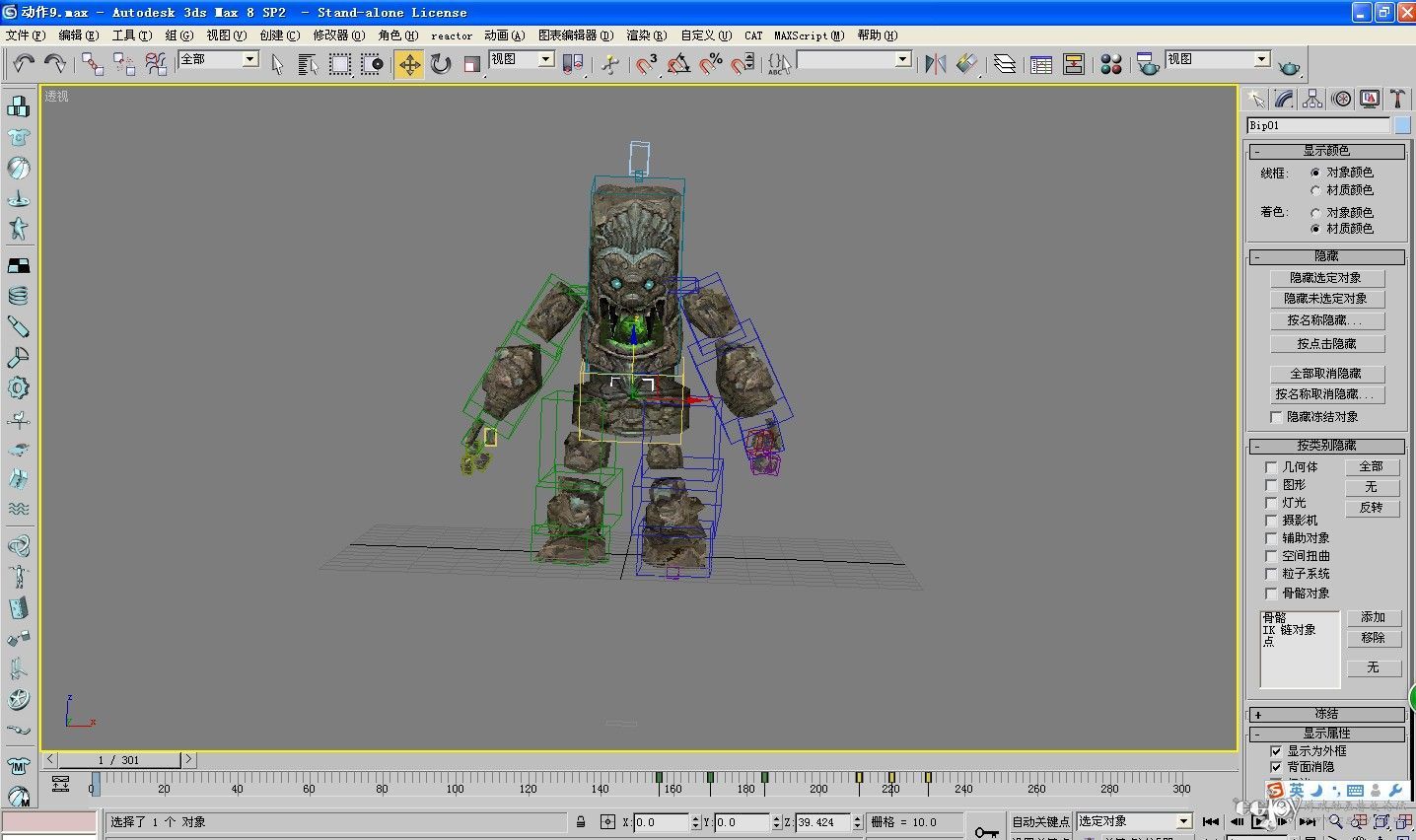This screenshot has height=840, width=1416.
Task: Open the Select by Name list icon
Action: [x=308, y=64]
